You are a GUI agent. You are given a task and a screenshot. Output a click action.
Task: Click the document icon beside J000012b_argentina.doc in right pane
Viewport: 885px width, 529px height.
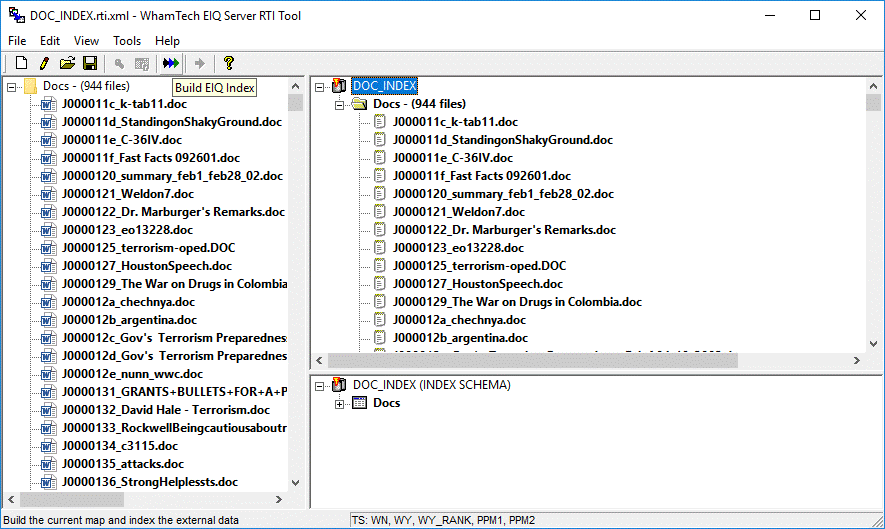pyautogui.click(x=380, y=338)
